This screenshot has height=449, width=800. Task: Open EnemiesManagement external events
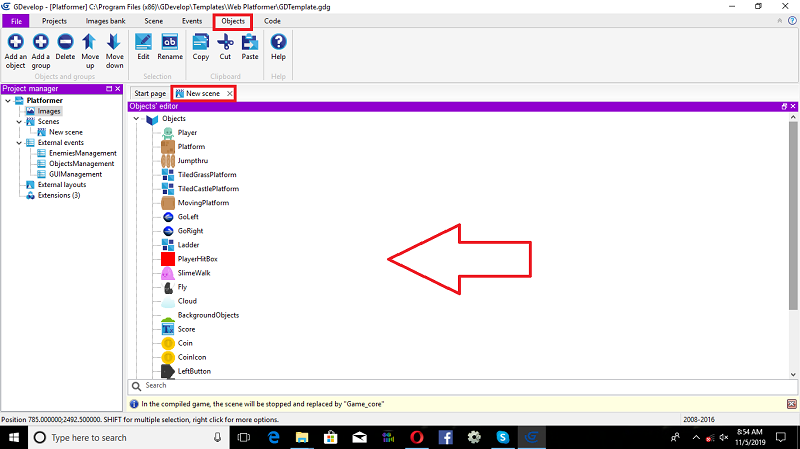[x=83, y=153]
